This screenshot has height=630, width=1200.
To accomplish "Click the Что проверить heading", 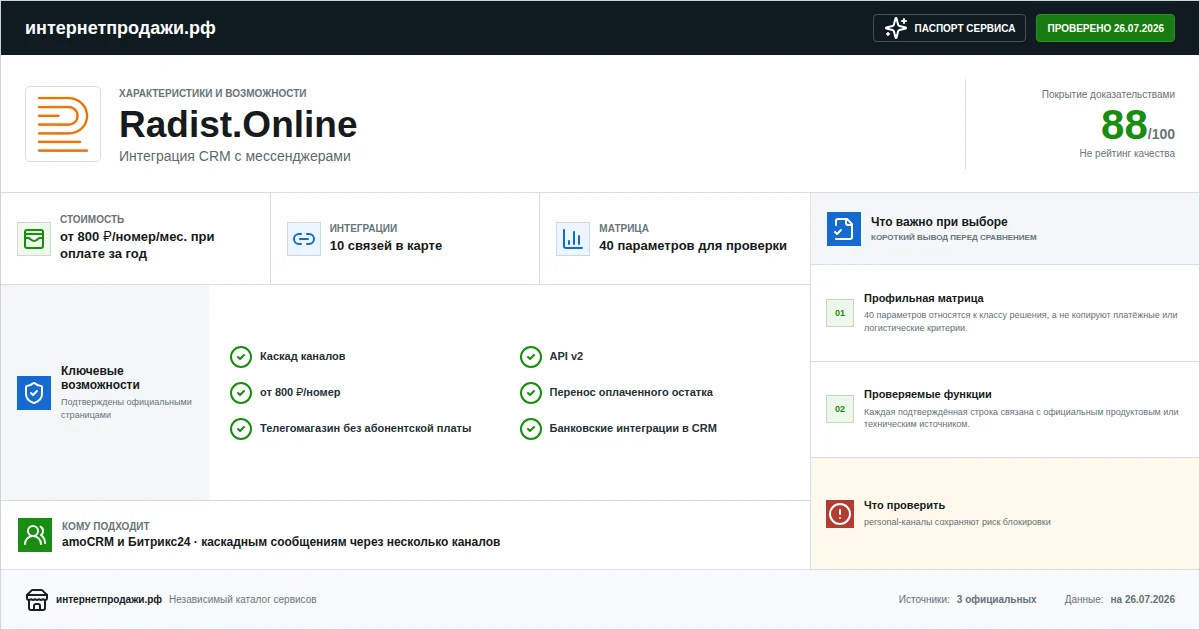I will tap(904, 505).
